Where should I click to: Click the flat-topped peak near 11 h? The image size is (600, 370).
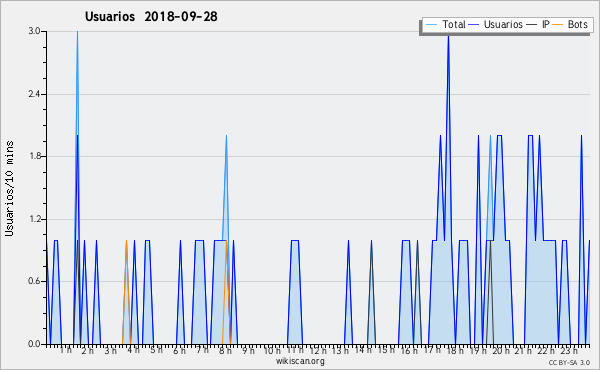(295, 241)
